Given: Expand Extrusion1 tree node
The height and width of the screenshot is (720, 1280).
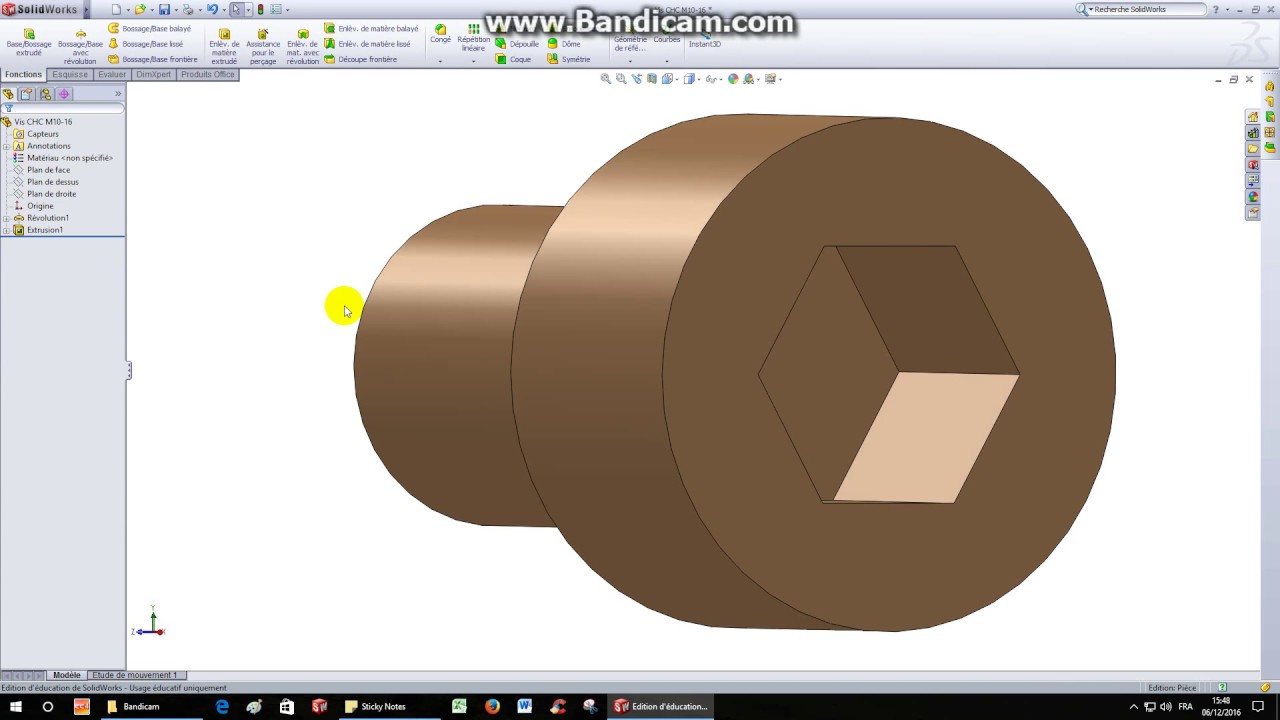Looking at the screenshot, I should click(6, 230).
